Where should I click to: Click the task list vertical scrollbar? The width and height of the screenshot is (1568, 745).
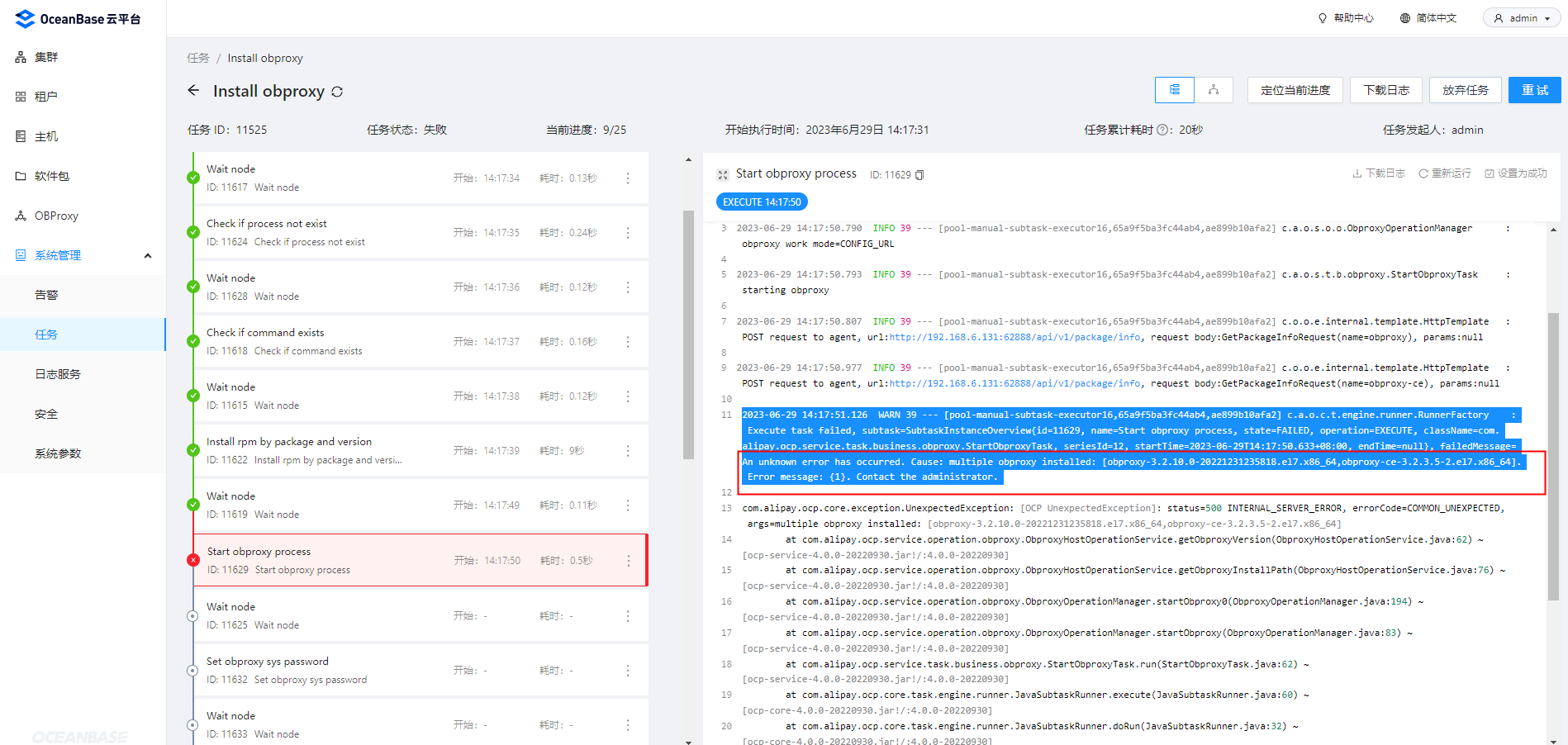[688, 335]
